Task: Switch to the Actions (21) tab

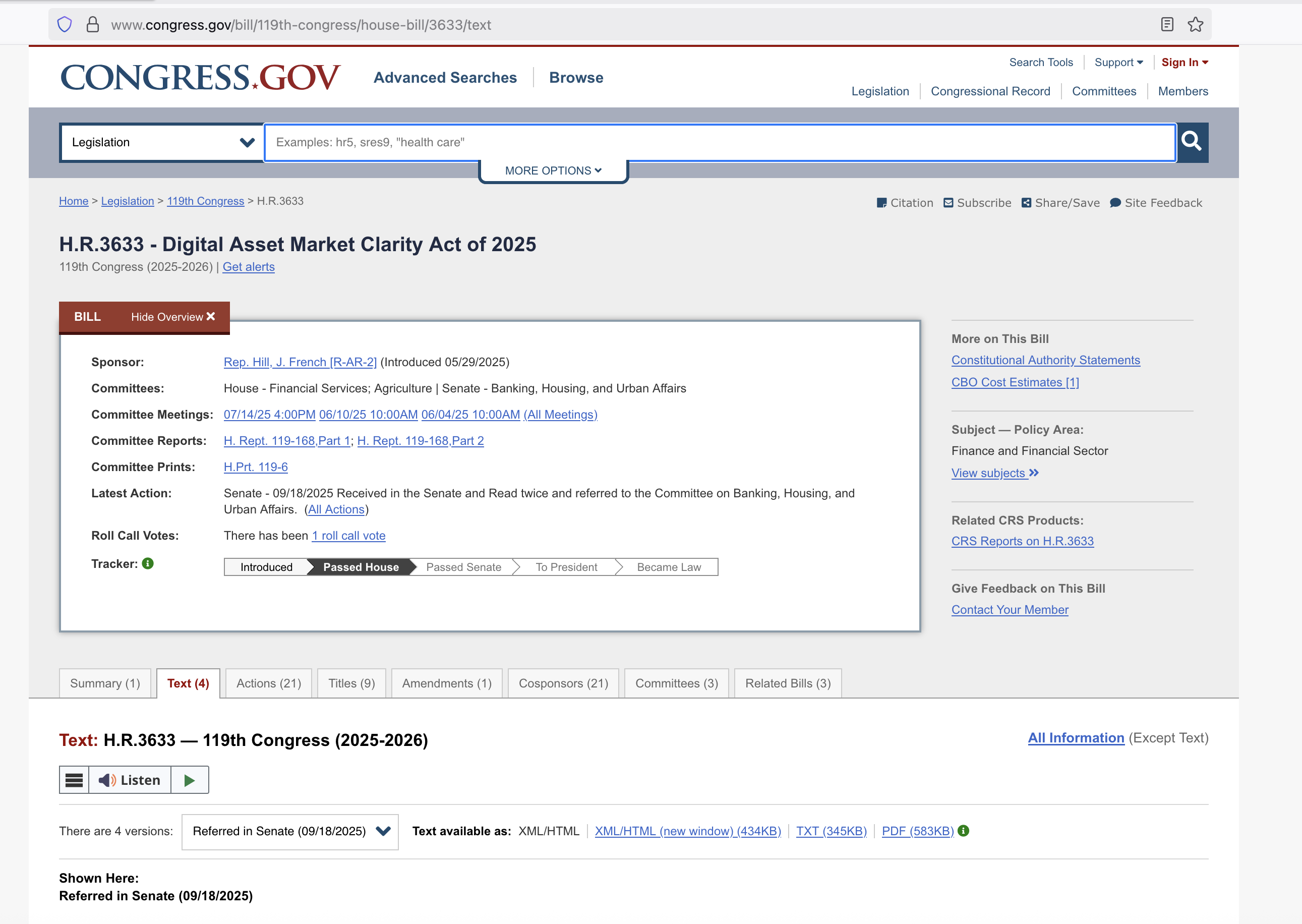Action: [x=268, y=683]
